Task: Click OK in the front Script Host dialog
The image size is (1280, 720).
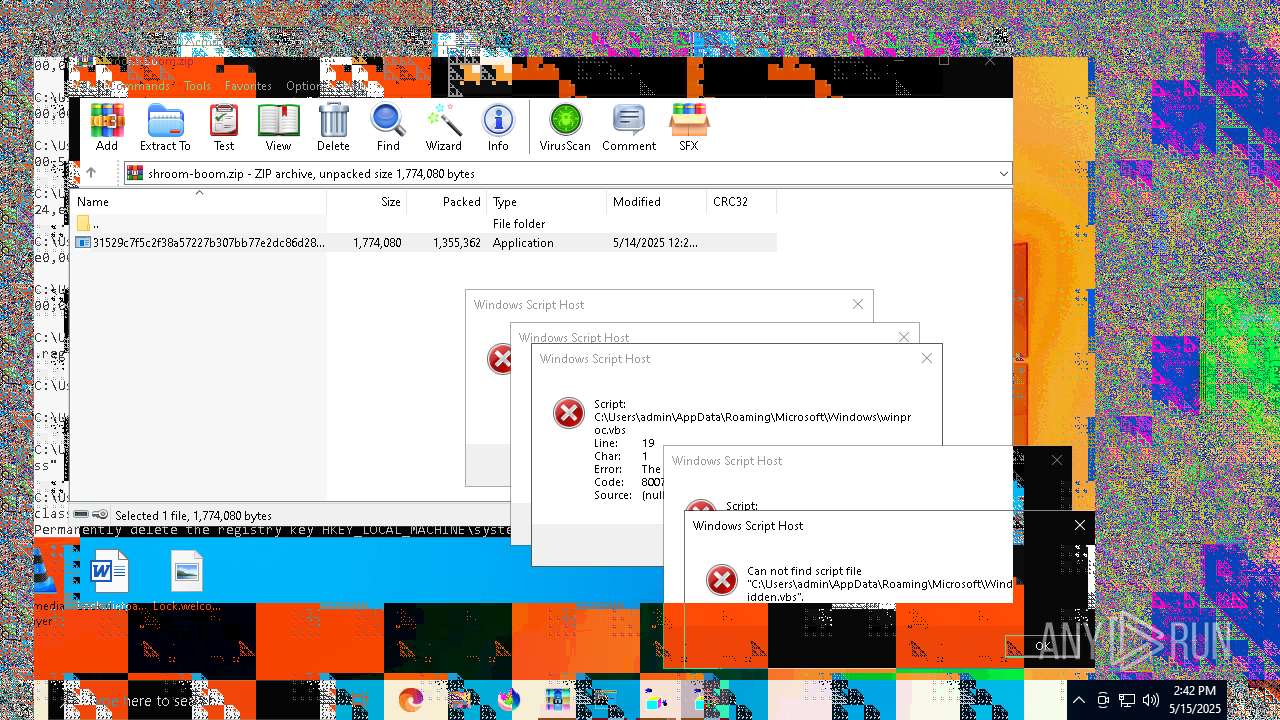Action: click(1042, 646)
